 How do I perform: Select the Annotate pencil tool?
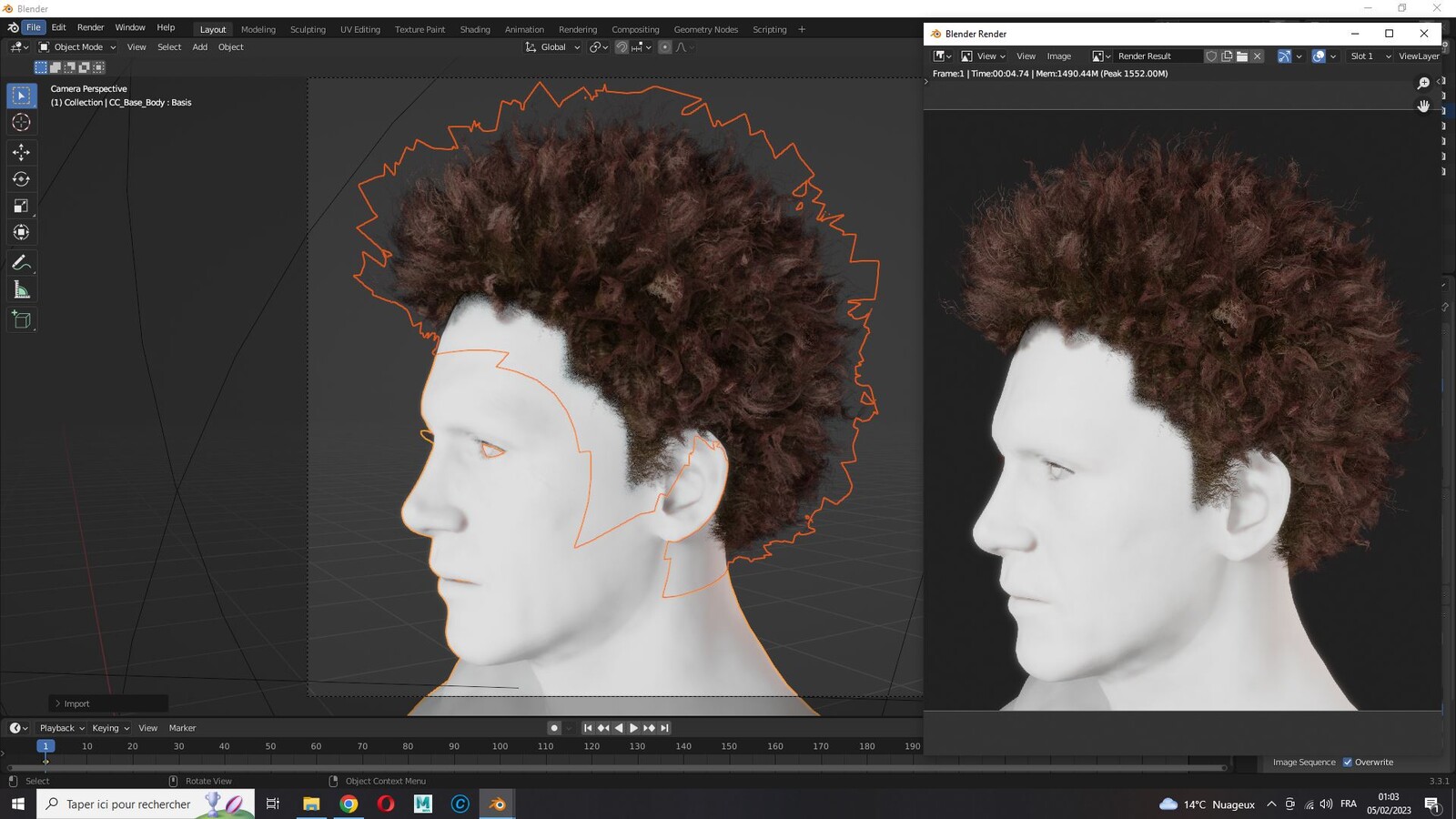pyautogui.click(x=21, y=263)
